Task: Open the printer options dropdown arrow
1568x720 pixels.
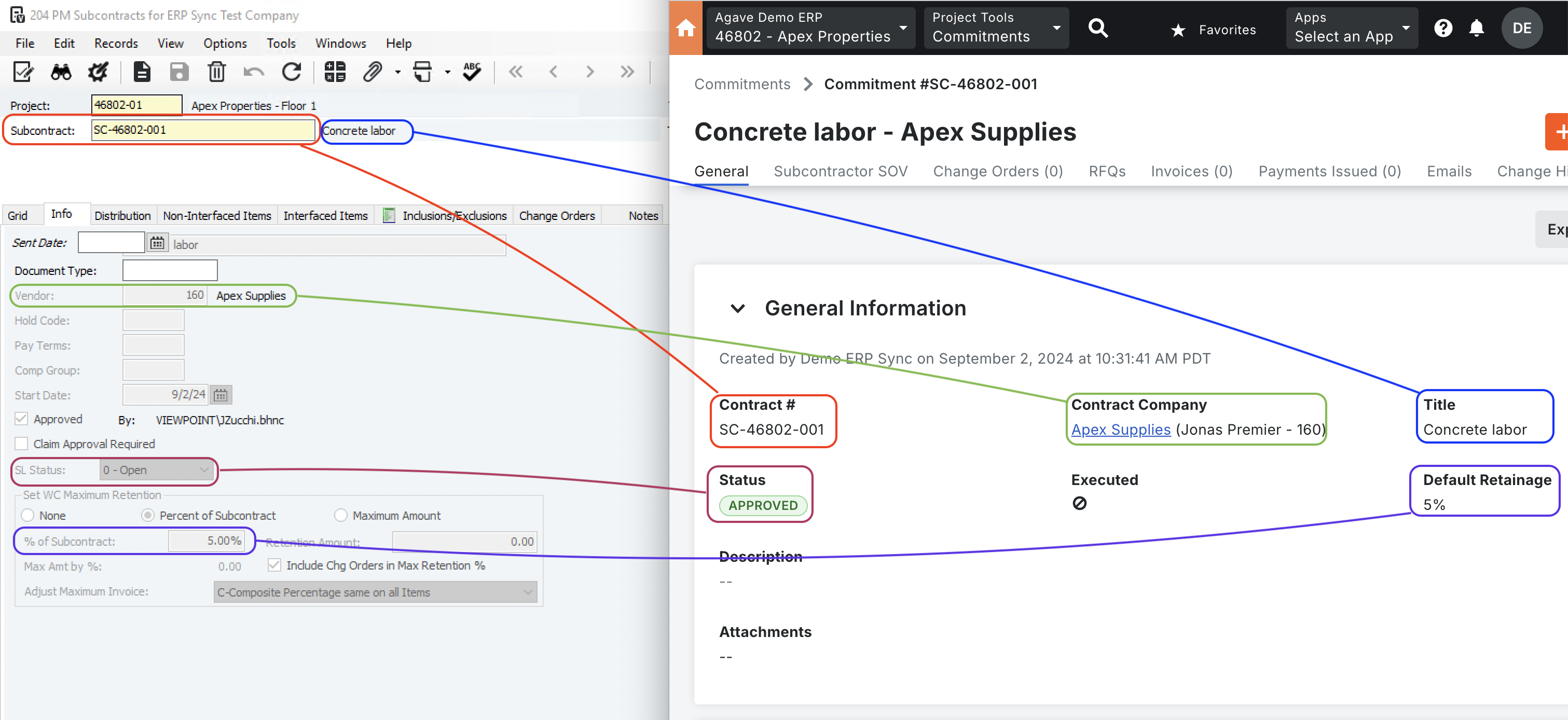Action: click(447, 72)
